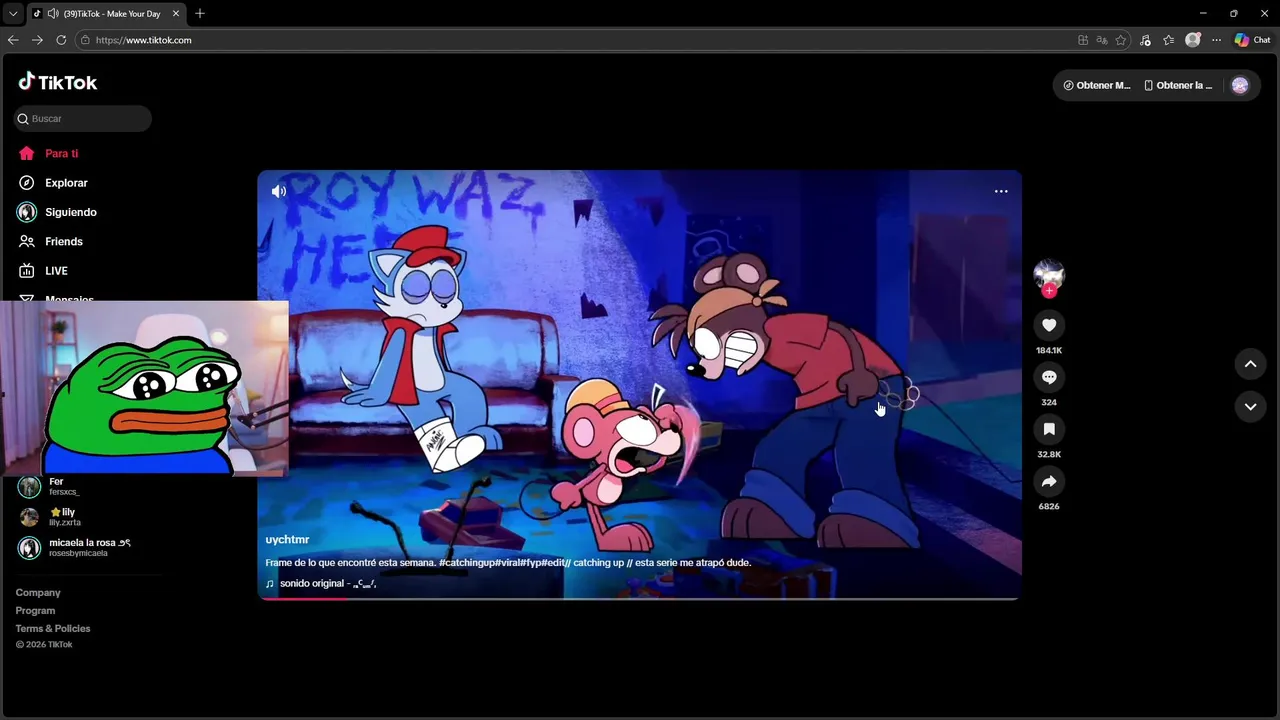Viewport: 1280px width, 720px height.
Task: Go back in the browser
Action: point(13,40)
